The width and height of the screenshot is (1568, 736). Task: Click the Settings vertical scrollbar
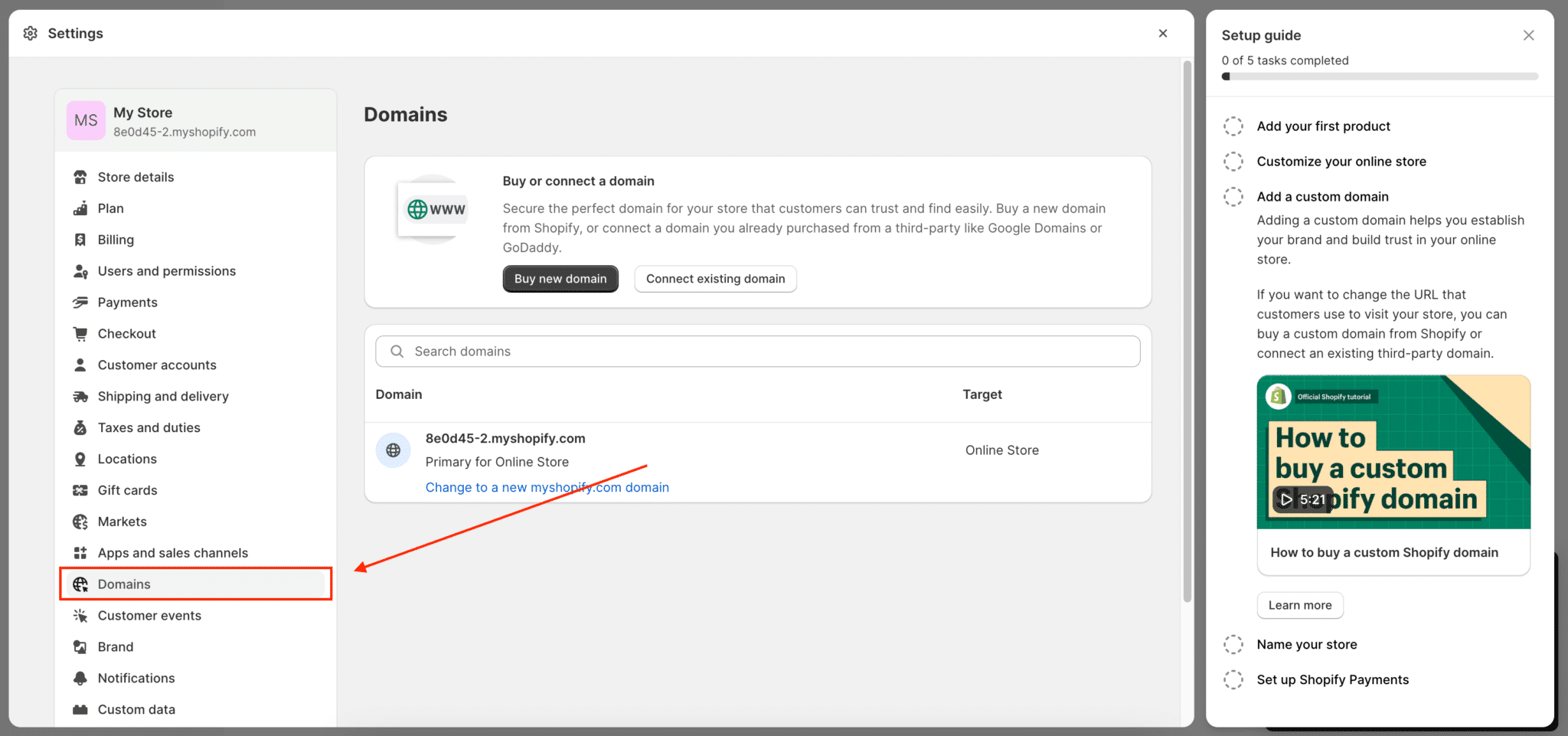pyautogui.click(x=1187, y=331)
